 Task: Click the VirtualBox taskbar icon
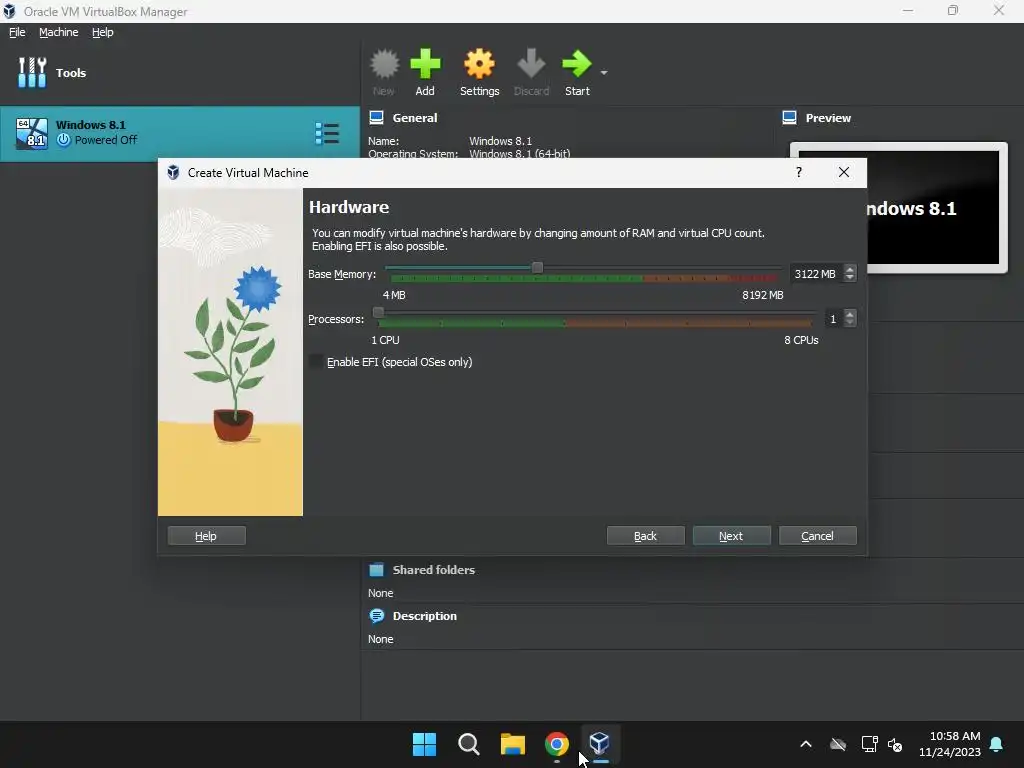(x=600, y=744)
